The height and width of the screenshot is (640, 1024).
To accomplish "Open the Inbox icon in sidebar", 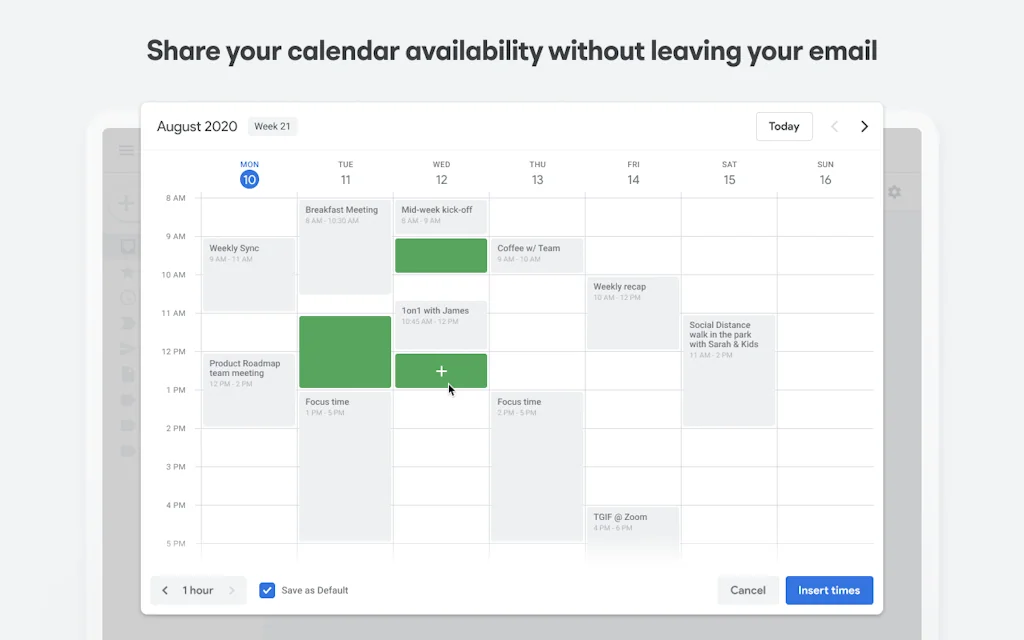I will (127, 246).
